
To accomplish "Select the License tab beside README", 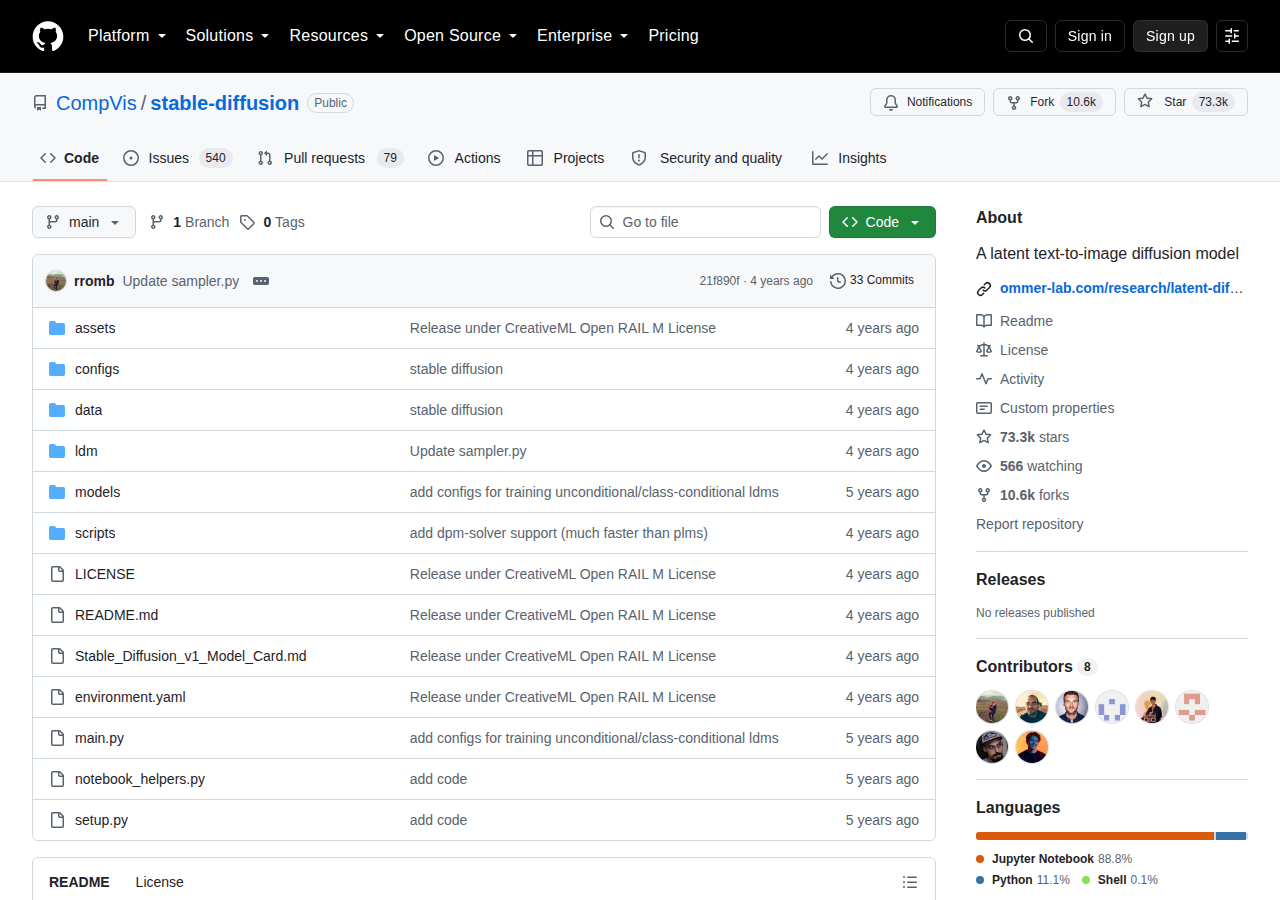I will click(x=160, y=882).
